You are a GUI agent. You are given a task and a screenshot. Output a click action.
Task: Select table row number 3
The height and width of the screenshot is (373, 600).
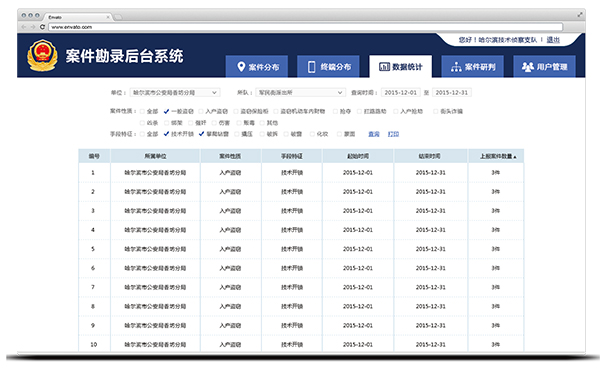point(301,211)
